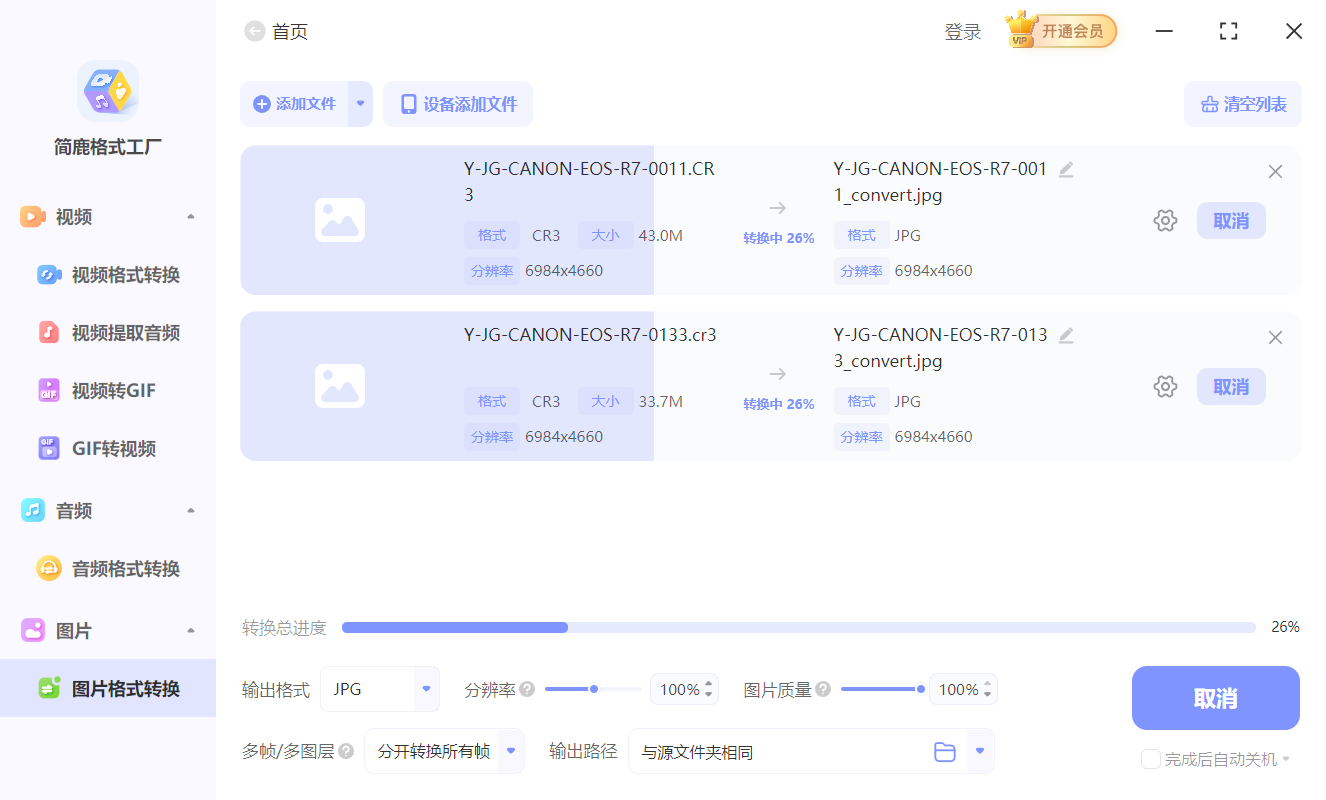Cancel conversion of Y-JG-CANON-EOS-R7-0133 file
Image resolution: width=1326 pixels, height=800 pixels.
1231,387
